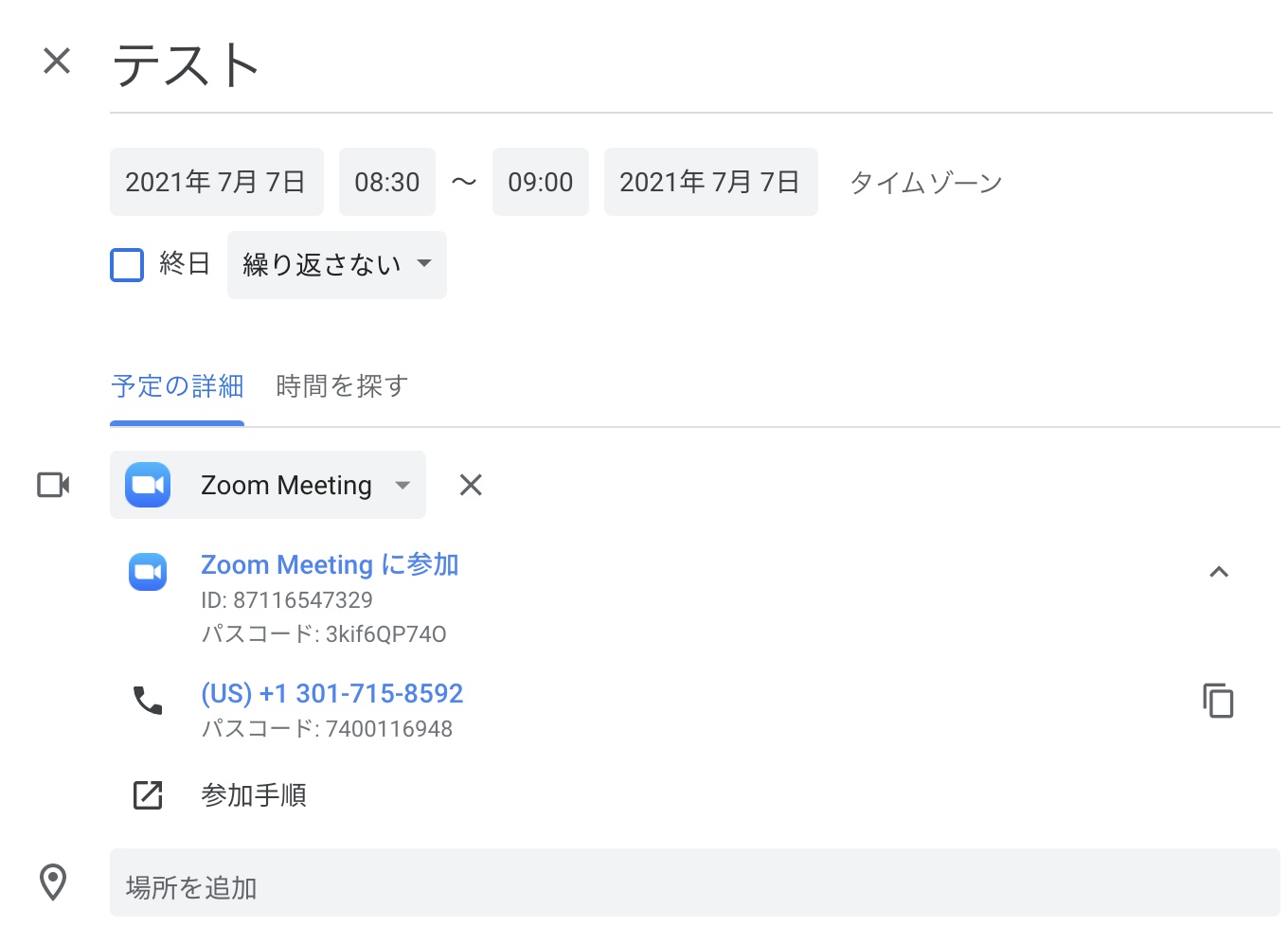This screenshot has width=1288, height=926.
Task: Click the video camera icon beside the Zoom Meeting dropdown
Action: [x=53, y=485]
